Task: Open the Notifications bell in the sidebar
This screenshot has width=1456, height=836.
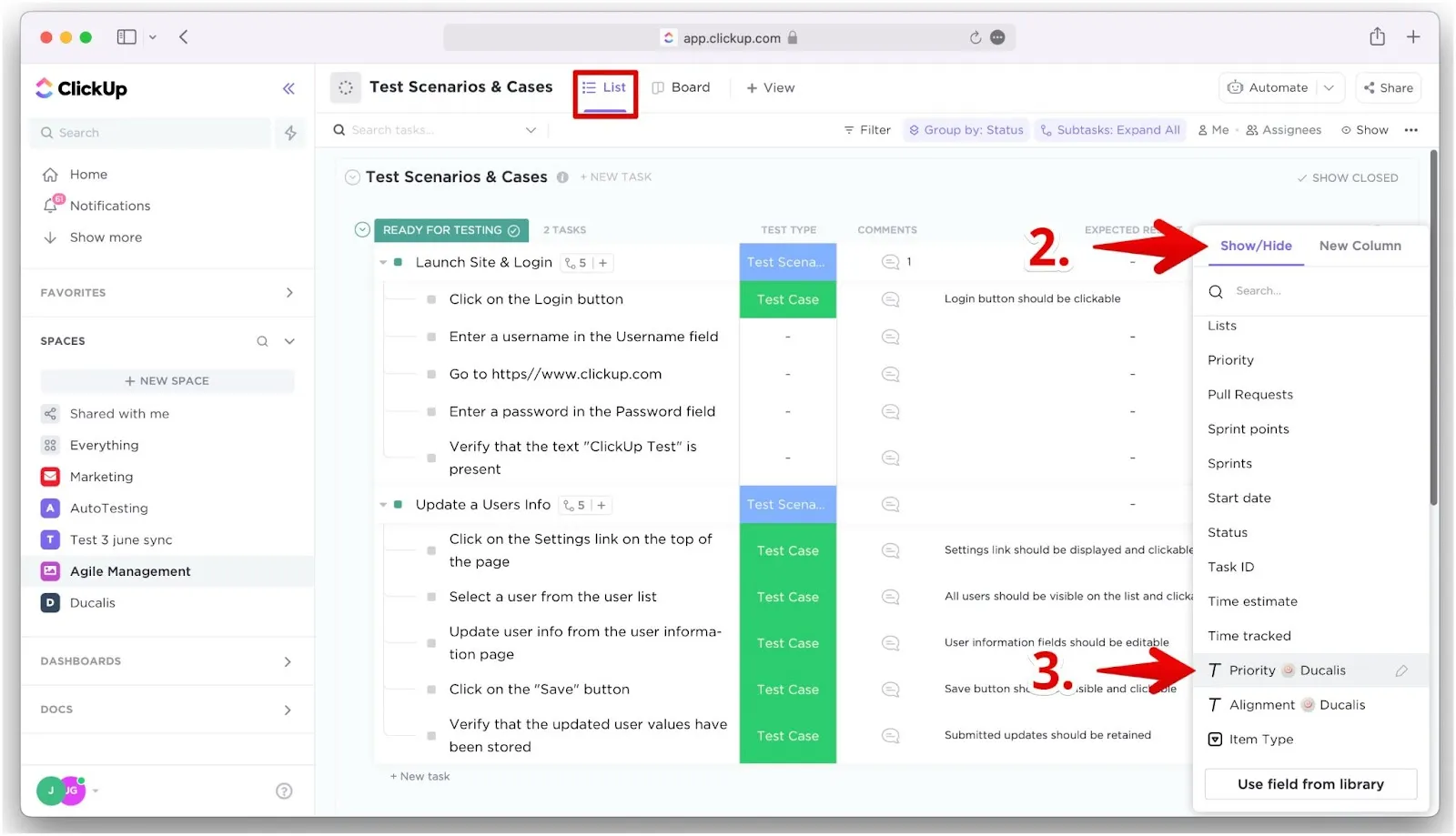Action: [52, 206]
